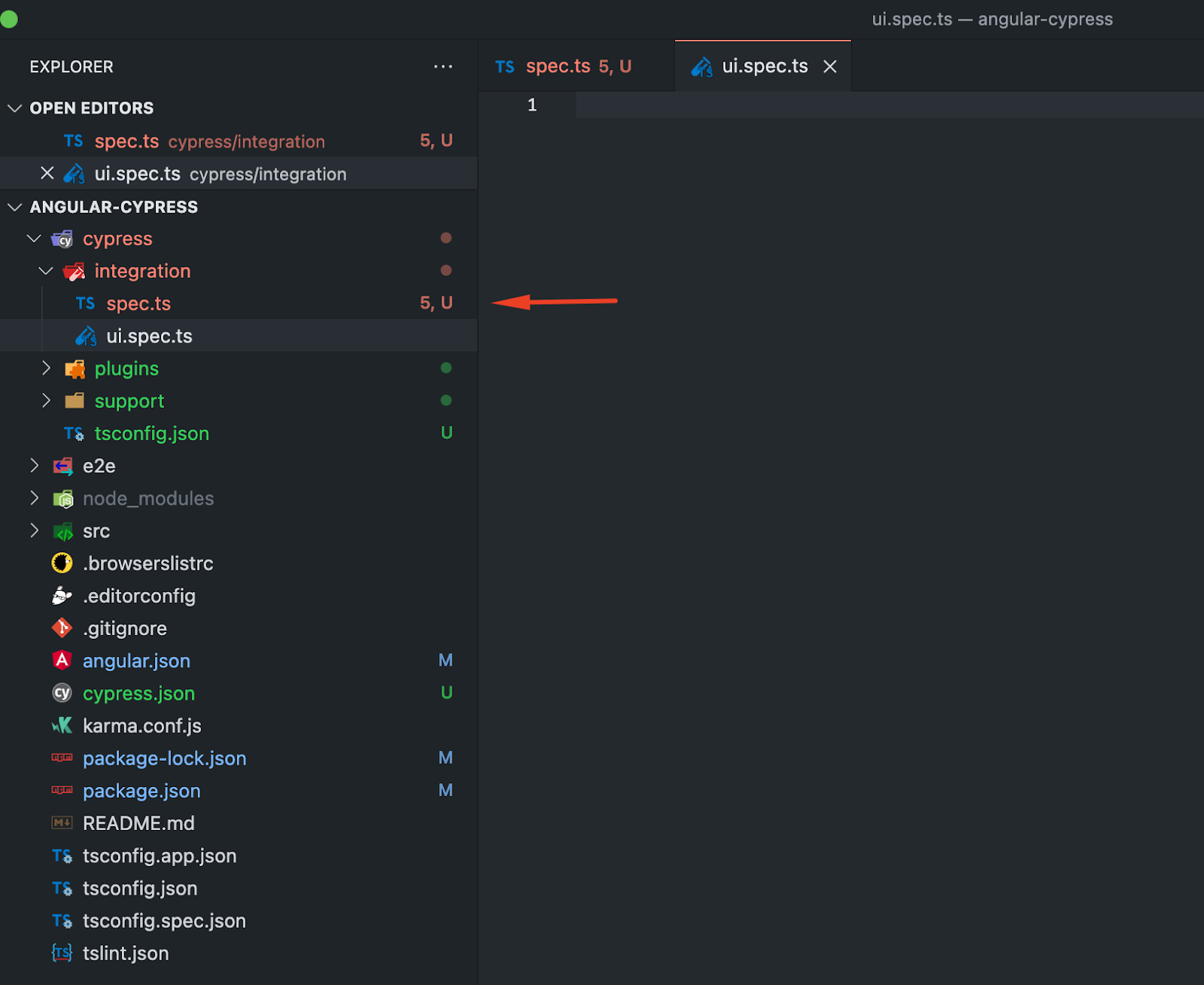This screenshot has height=985, width=1204.
Task: Expand the src folder chevron
Action: 34,531
